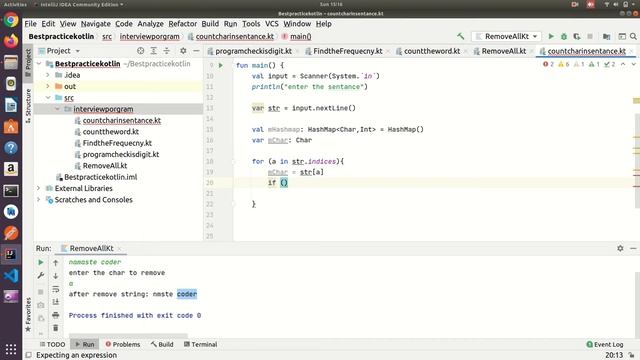Switch to programcheckisdigit.kt editor tab
The height and width of the screenshot is (360, 640).
coord(253,51)
